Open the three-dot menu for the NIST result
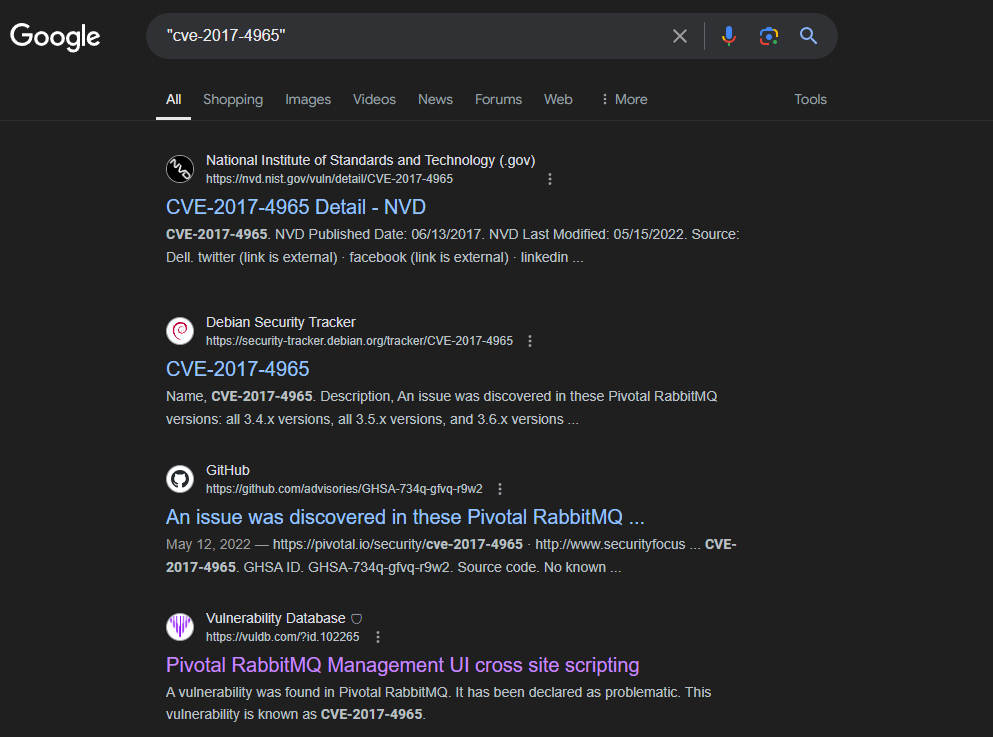Screen dimensions: 993x737 (550, 179)
